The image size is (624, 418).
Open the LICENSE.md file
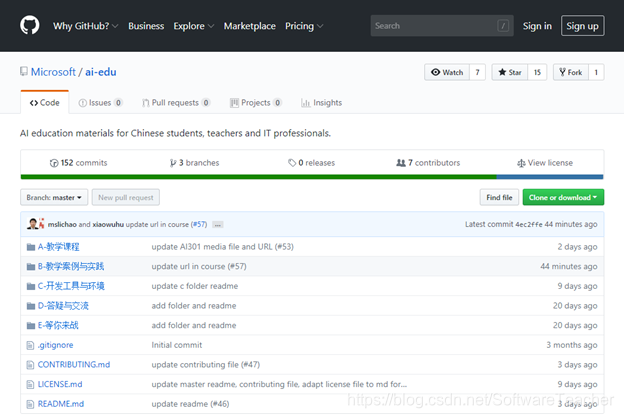coord(60,385)
